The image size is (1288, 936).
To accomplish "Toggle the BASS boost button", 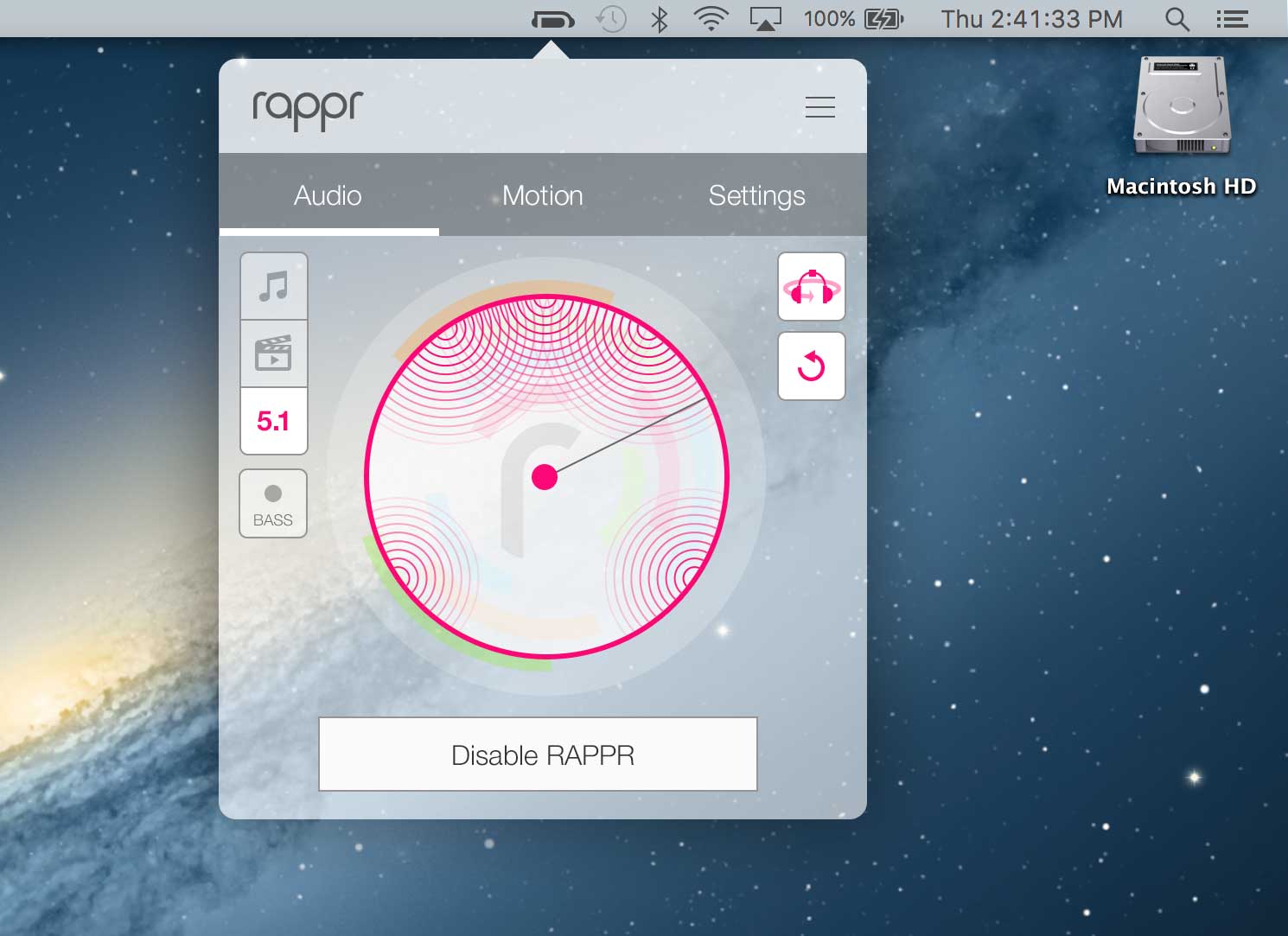I will [x=273, y=504].
